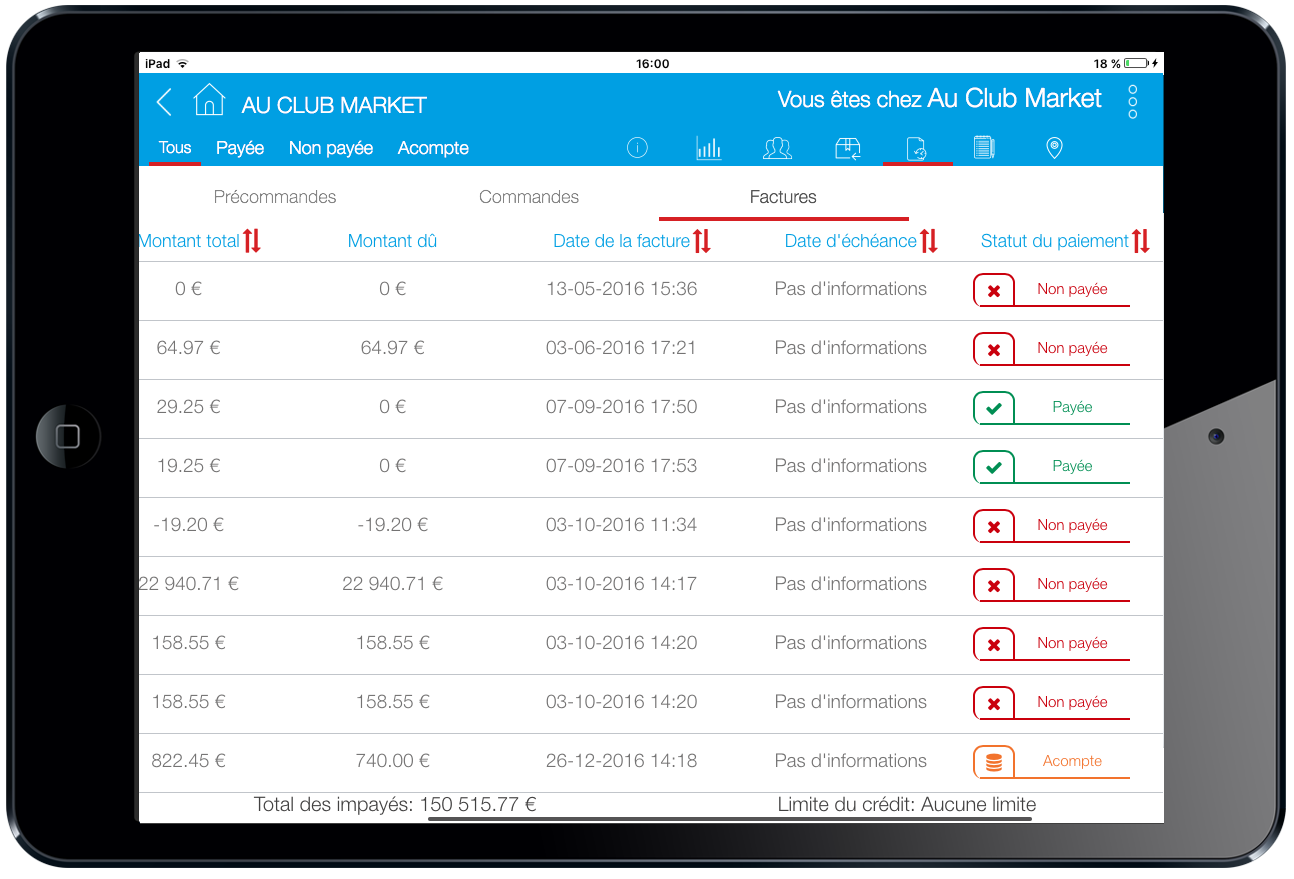Click Non payée label on the 03-06-2016 invoice
1294x879 pixels.
coord(1072,348)
